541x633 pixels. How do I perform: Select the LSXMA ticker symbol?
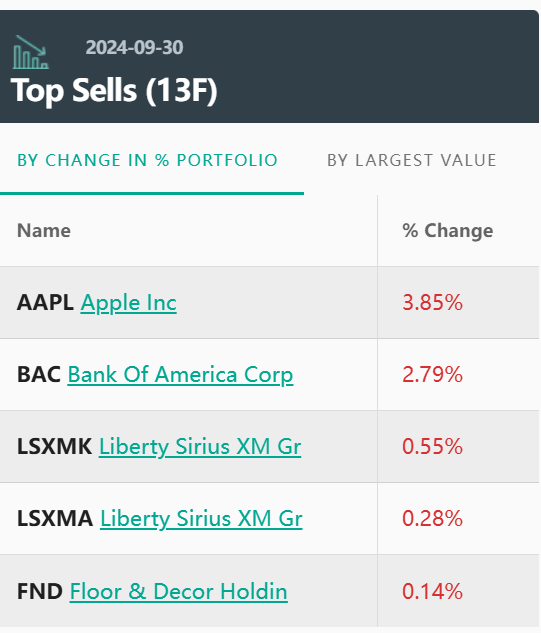(55, 518)
